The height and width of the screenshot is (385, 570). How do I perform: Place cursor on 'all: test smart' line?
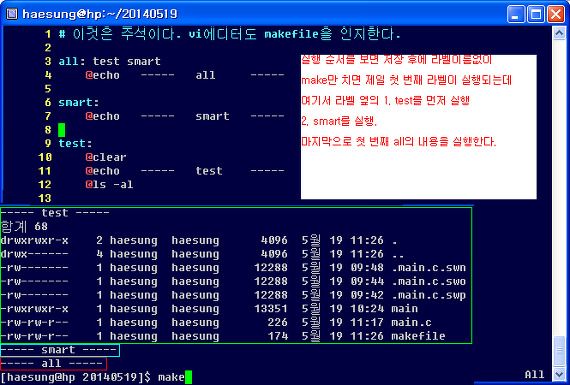click(109, 61)
